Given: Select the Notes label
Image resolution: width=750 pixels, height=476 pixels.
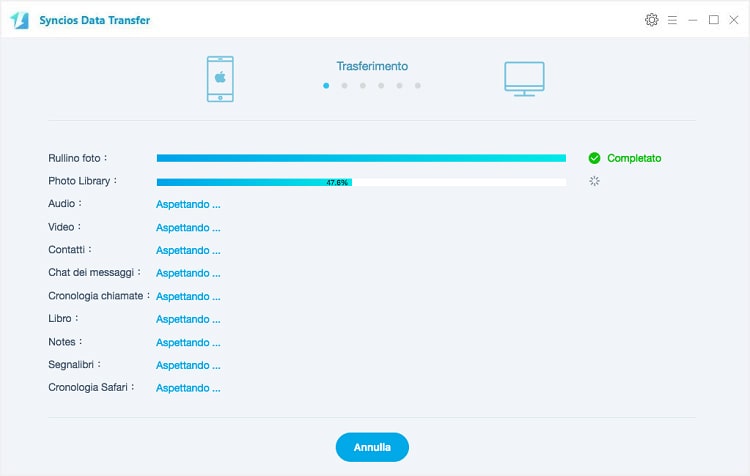Looking at the screenshot, I should pos(66,342).
